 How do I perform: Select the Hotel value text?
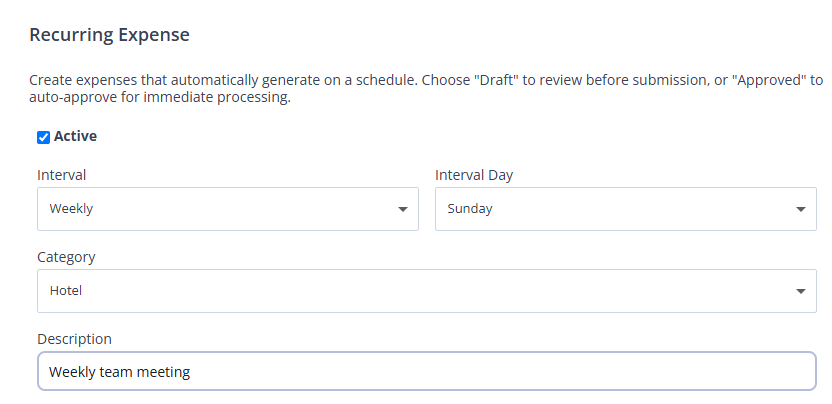(x=65, y=291)
